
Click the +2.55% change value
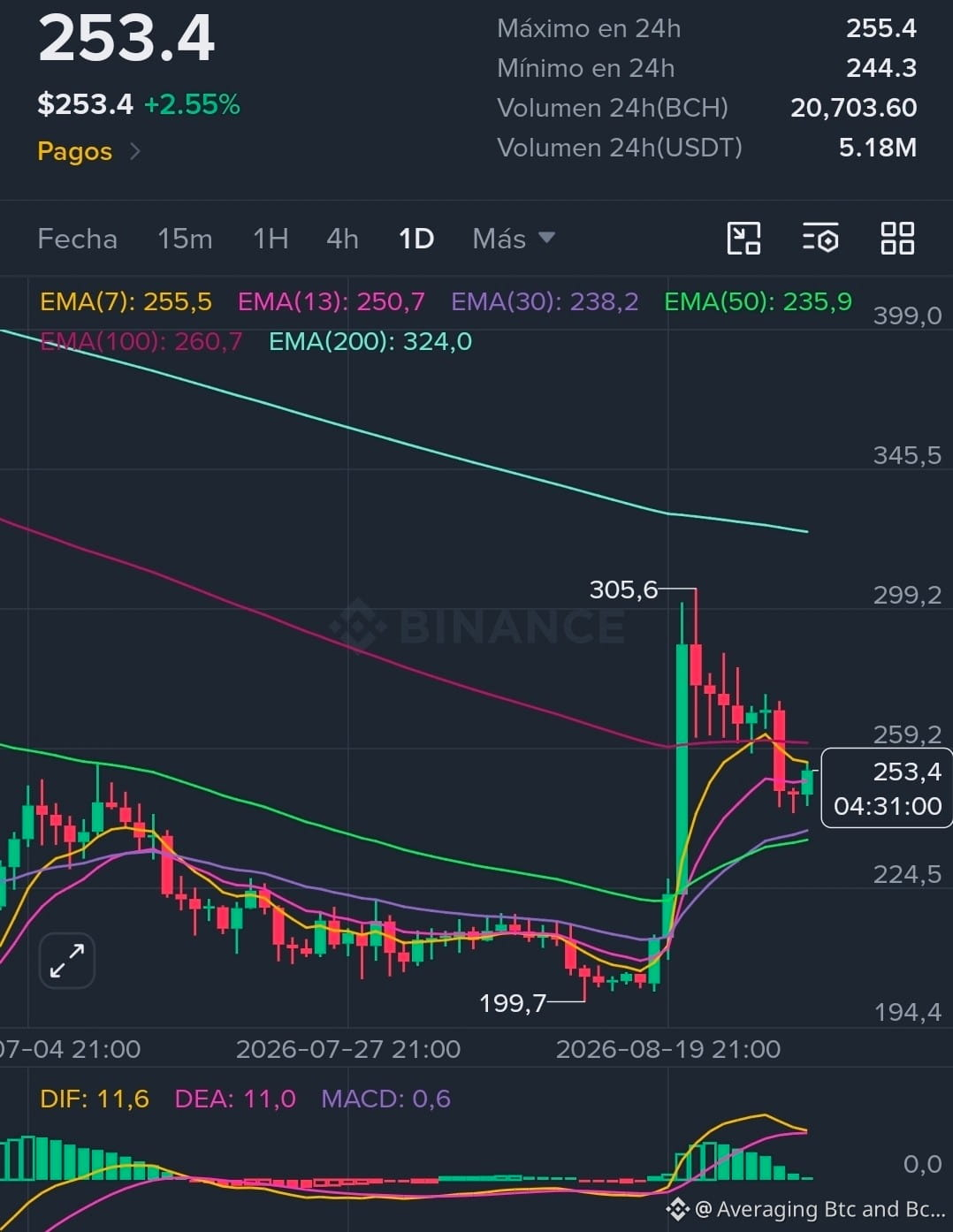[192, 104]
